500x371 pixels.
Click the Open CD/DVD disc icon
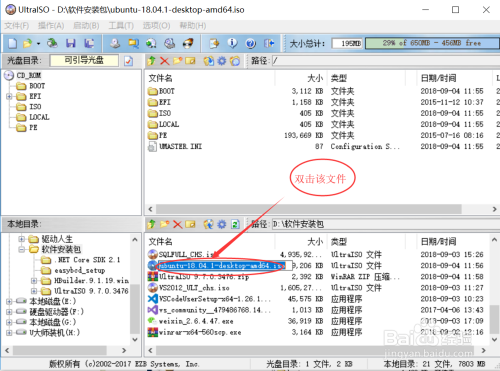(x=52, y=43)
